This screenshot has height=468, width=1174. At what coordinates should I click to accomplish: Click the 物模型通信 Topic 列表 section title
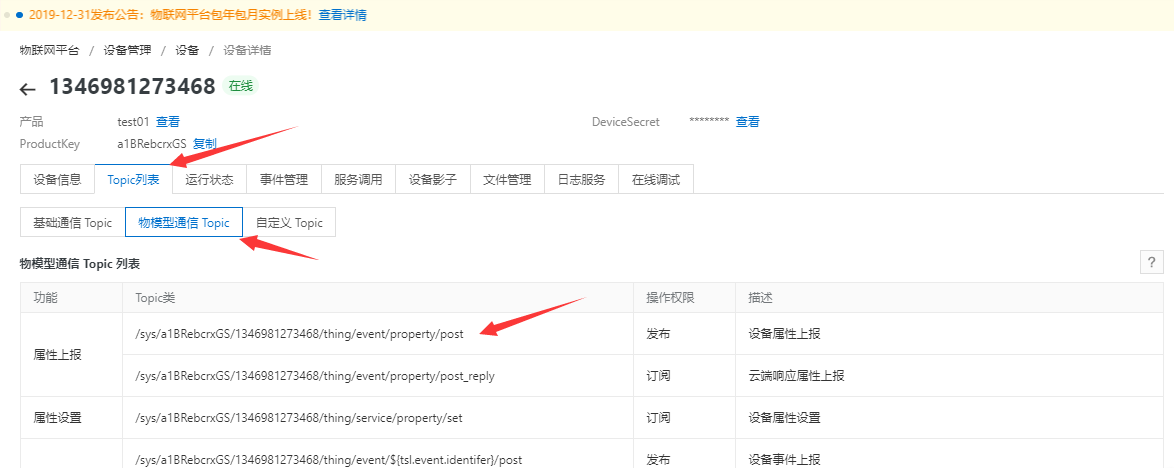[x=79, y=264]
